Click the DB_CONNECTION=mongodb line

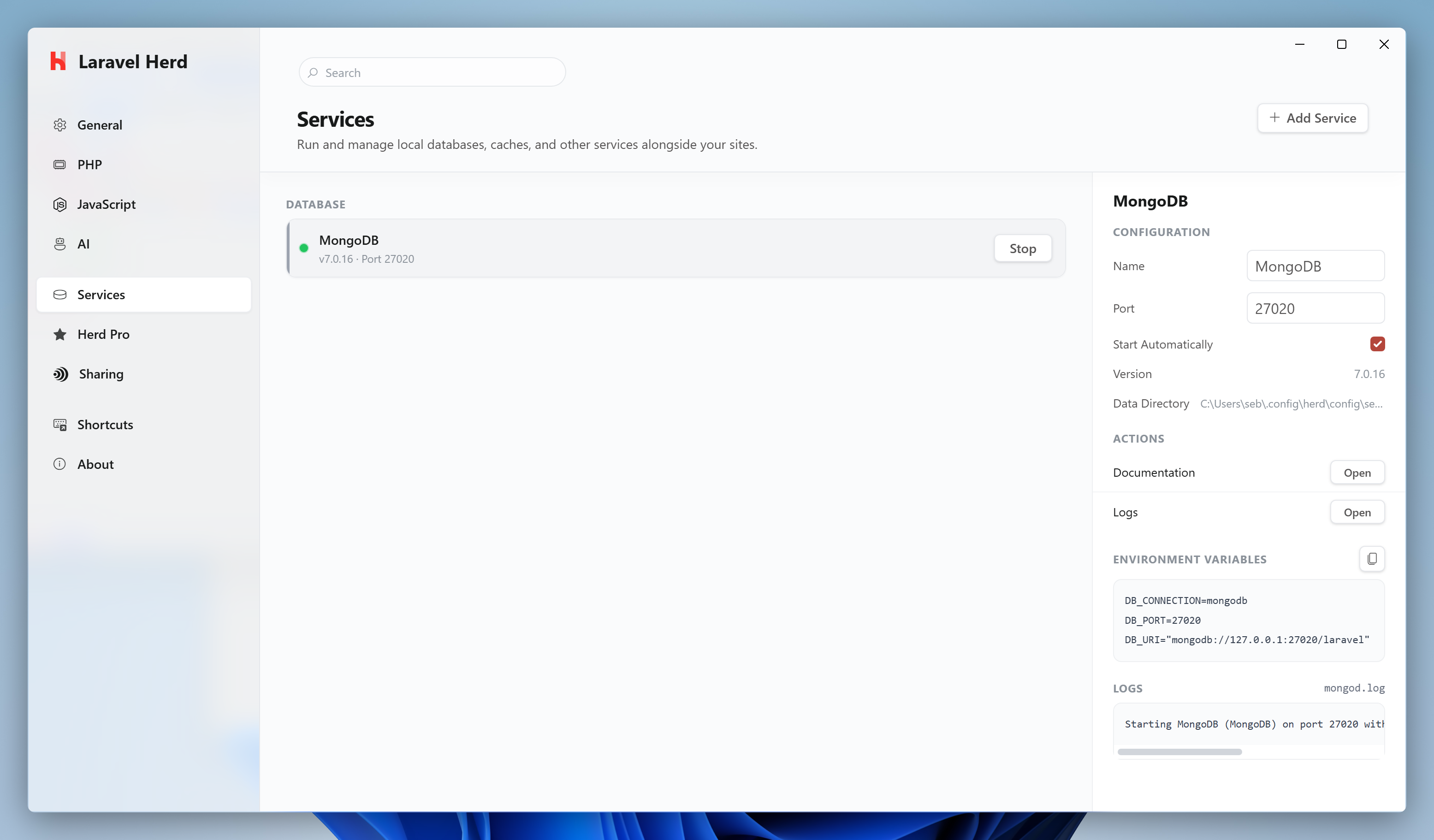click(x=1186, y=600)
